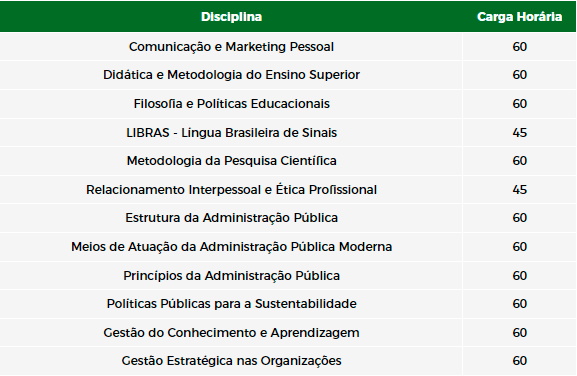Click 60 hours for Filosofia e Políticas
Screen dimensions: 577x376
[x=520, y=104]
